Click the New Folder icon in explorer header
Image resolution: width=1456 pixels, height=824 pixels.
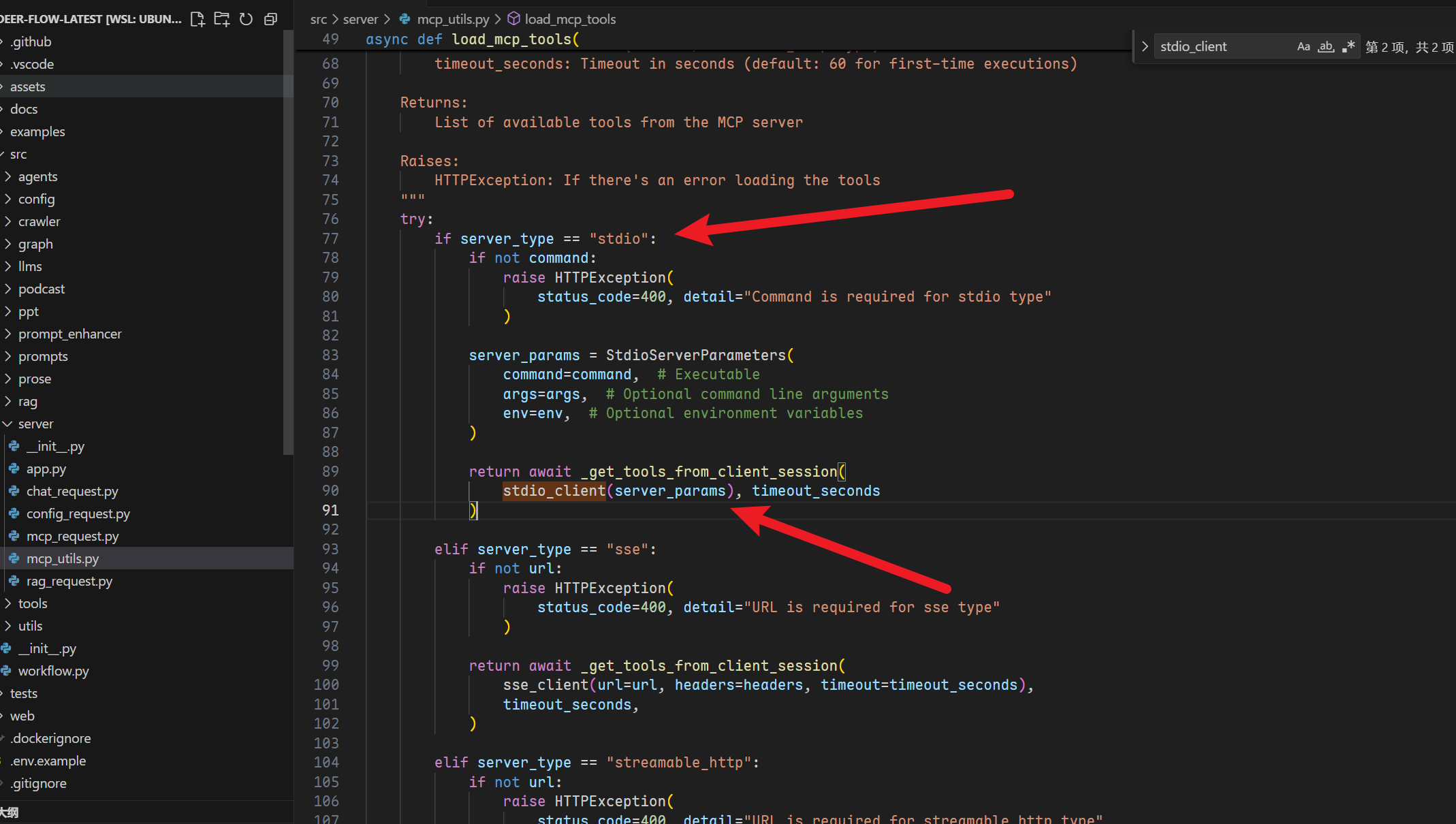[222, 19]
